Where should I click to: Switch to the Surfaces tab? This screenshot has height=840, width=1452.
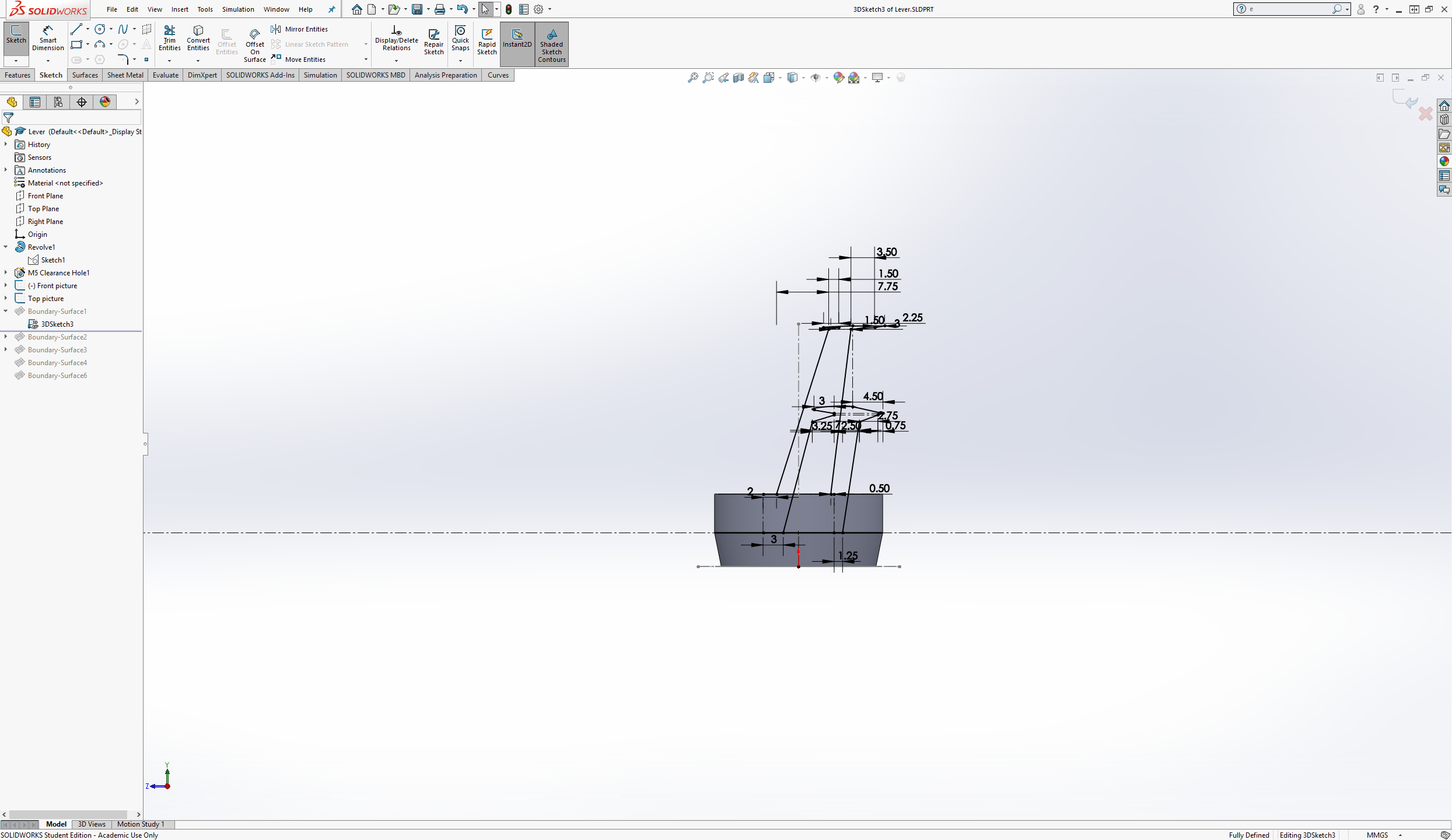tap(85, 75)
